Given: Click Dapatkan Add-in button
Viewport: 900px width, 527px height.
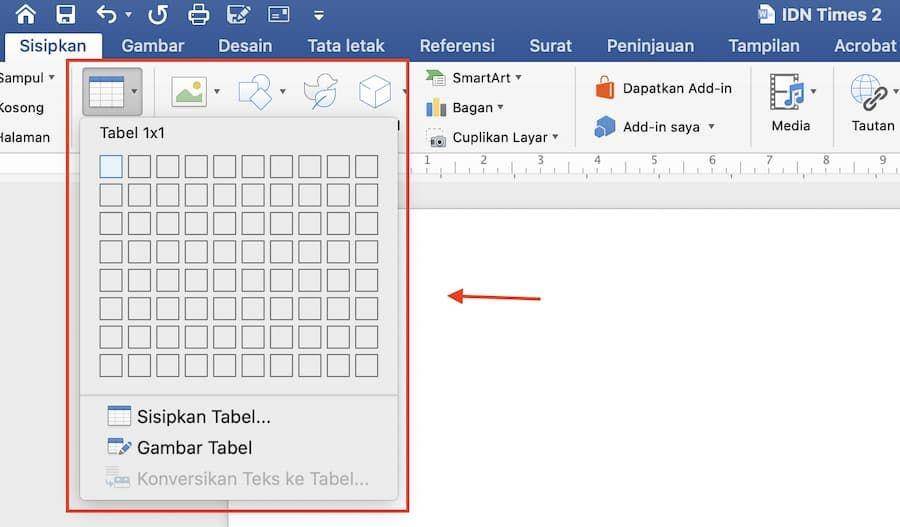Looking at the screenshot, I should click(663, 88).
